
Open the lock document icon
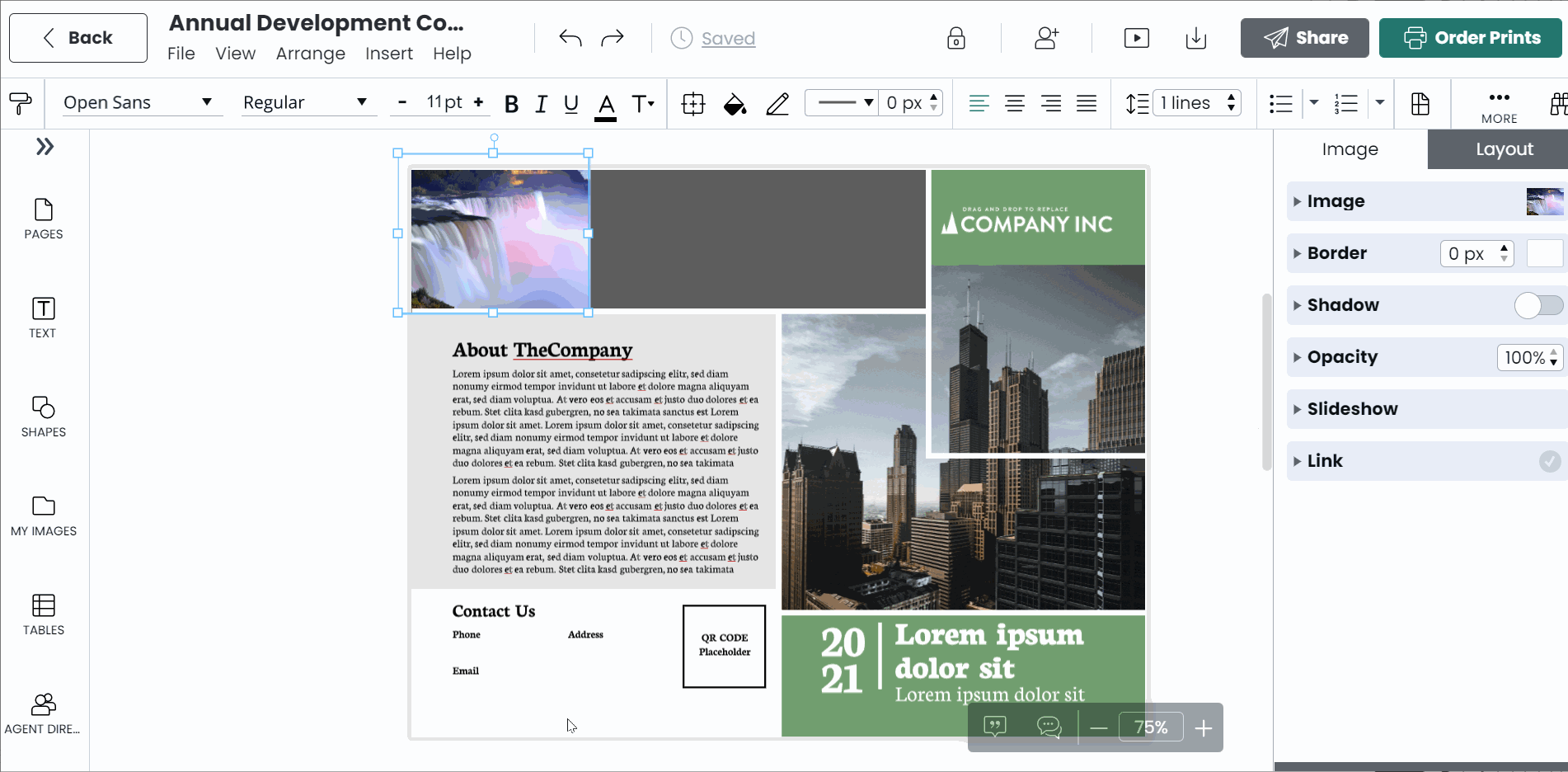pos(956,38)
